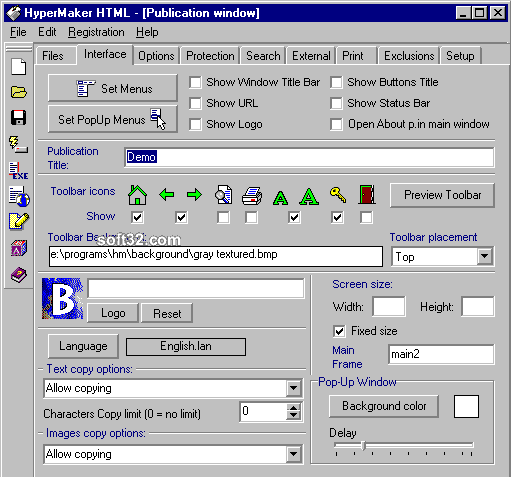The width and height of the screenshot is (511, 477).
Task: Enable Show Buttons Title checkbox
Action: [x=336, y=82]
